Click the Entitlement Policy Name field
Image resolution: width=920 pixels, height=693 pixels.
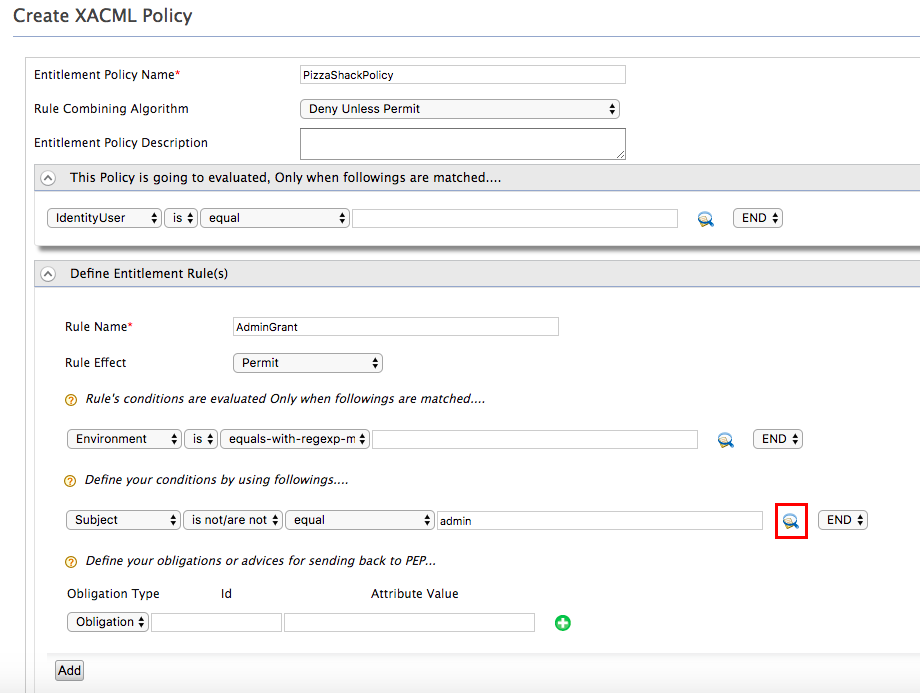(x=462, y=74)
